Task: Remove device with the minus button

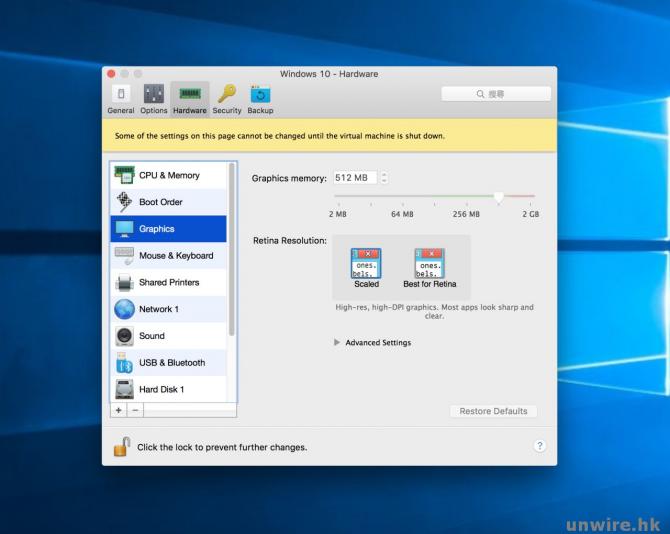Action: pyautogui.click(x=135, y=411)
